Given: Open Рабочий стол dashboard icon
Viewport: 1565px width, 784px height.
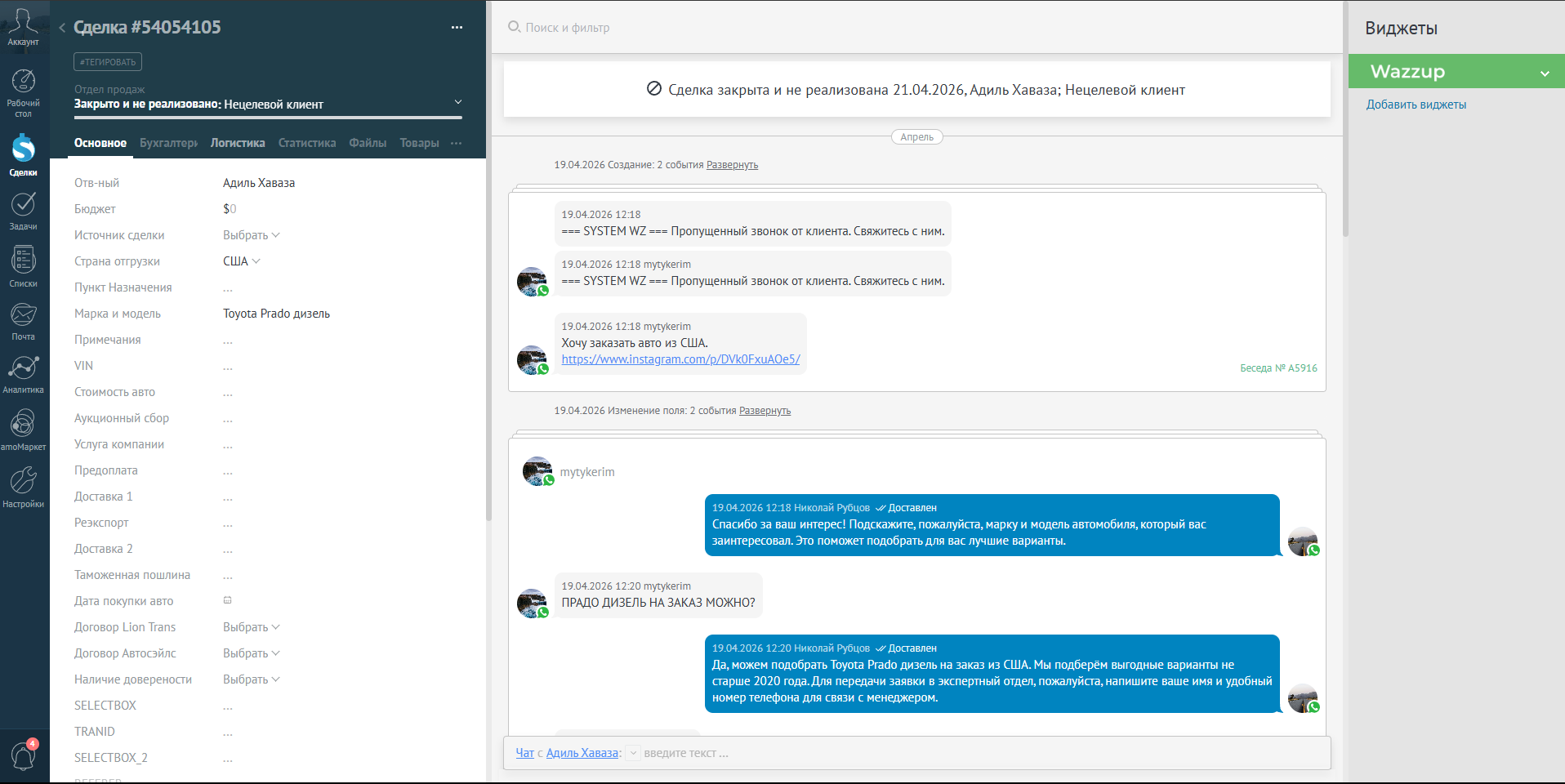Looking at the screenshot, I should point(23,92).
